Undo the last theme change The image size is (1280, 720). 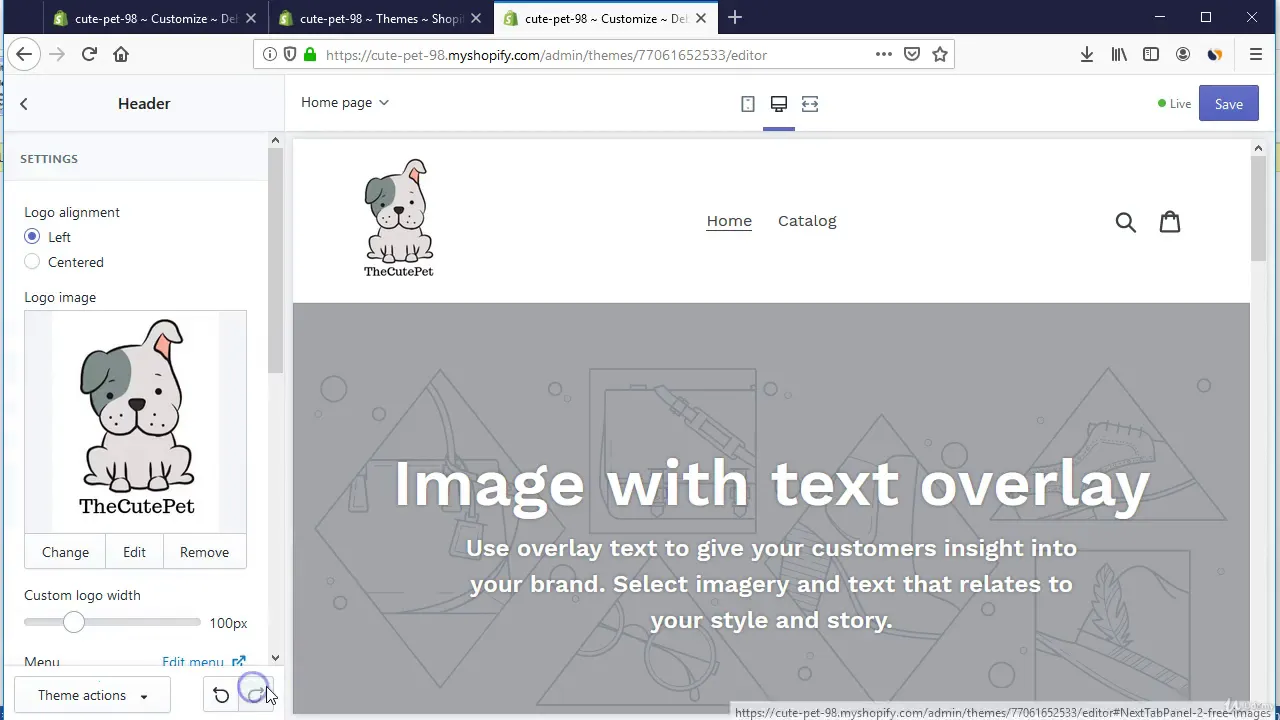221,695
